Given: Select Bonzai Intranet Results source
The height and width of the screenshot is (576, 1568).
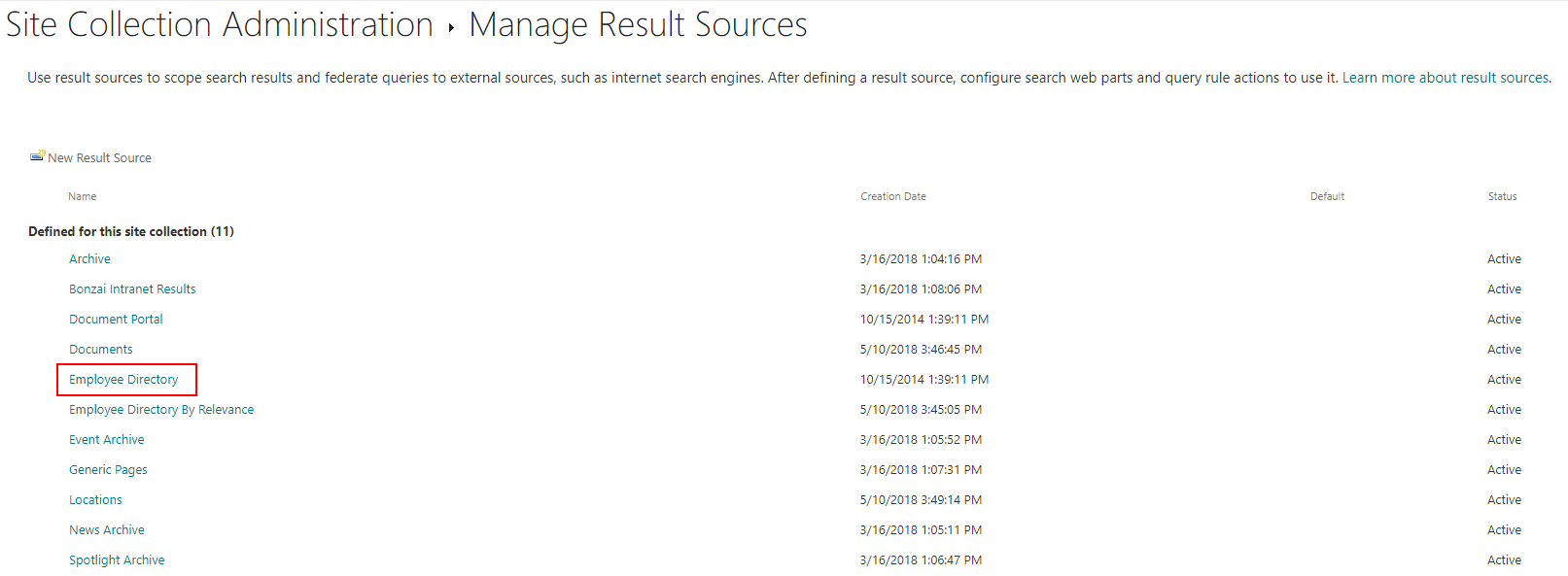Looking at the screenshot, I should [132, 289].
